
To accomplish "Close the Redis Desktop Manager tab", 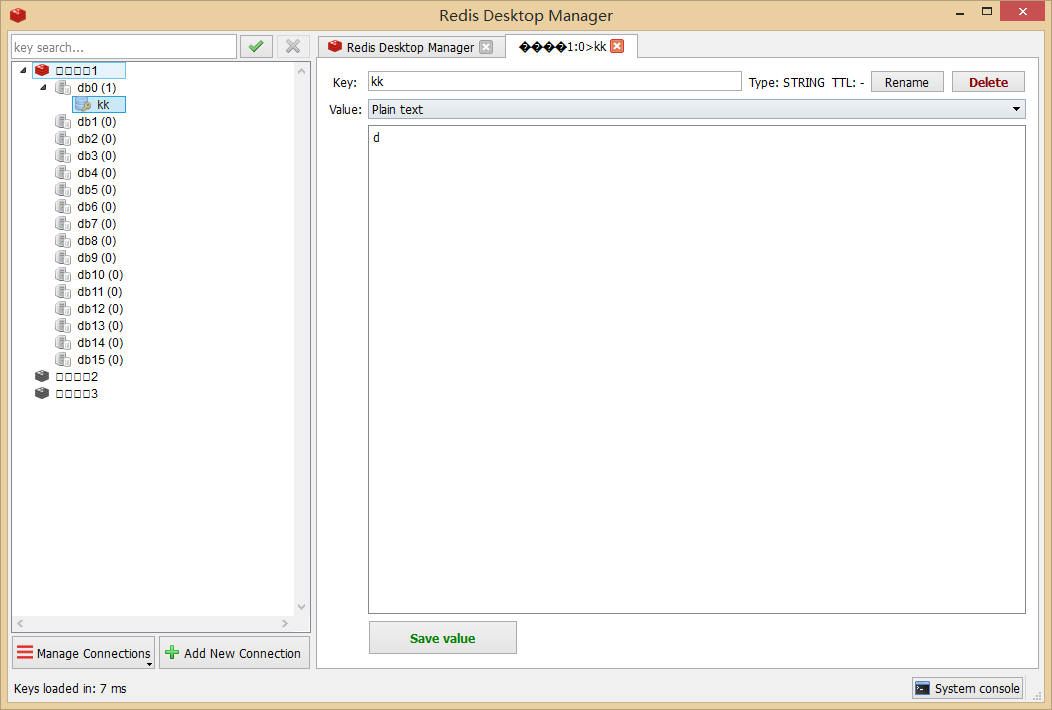I will tap(486, 47).
